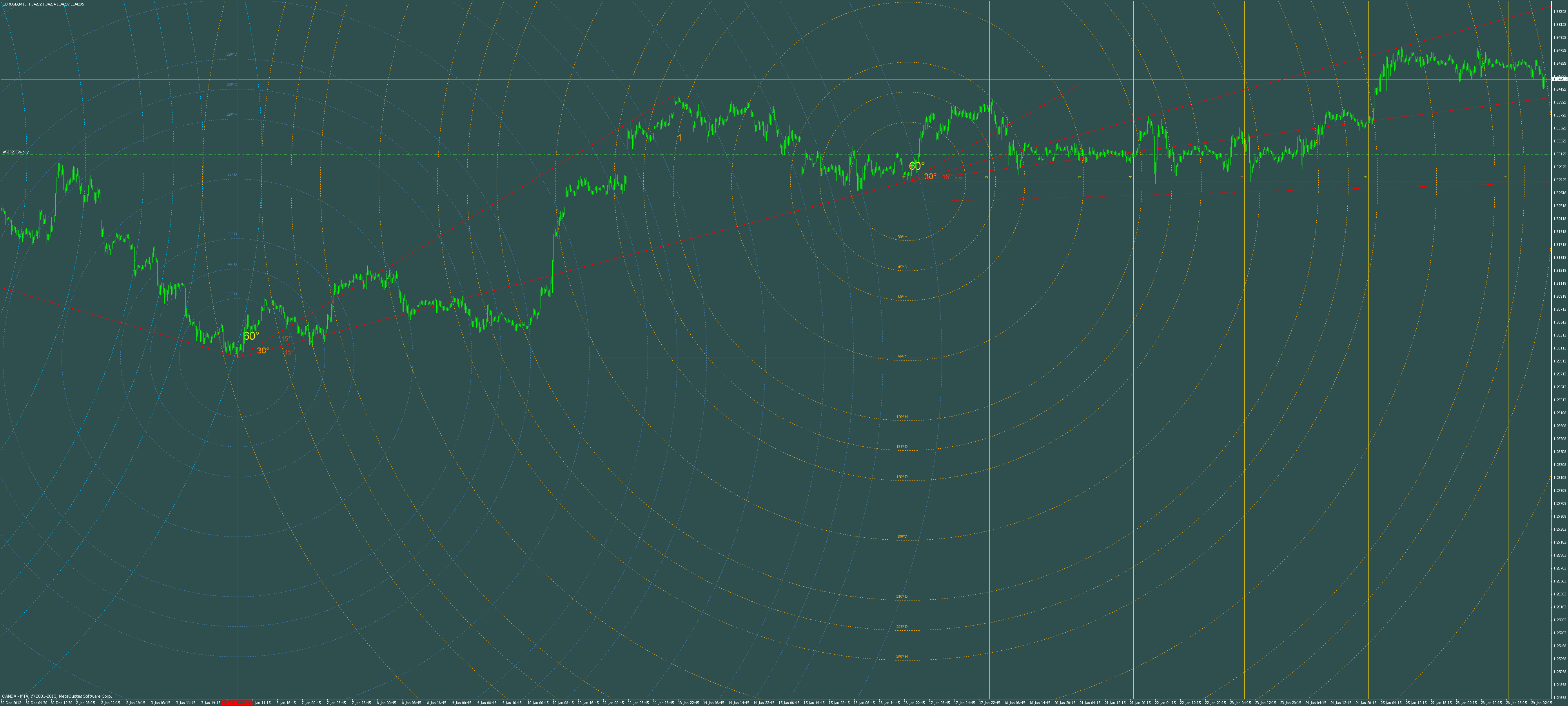Click the EURUSD,M15 chart title text
Image resolution: width=1568 pixels, height=706 pixels.
(x=43, y=4)
